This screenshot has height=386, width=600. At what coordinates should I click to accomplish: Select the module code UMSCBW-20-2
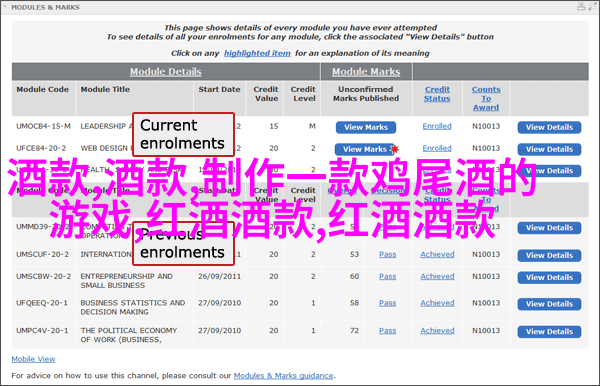(x=43, y=276)
